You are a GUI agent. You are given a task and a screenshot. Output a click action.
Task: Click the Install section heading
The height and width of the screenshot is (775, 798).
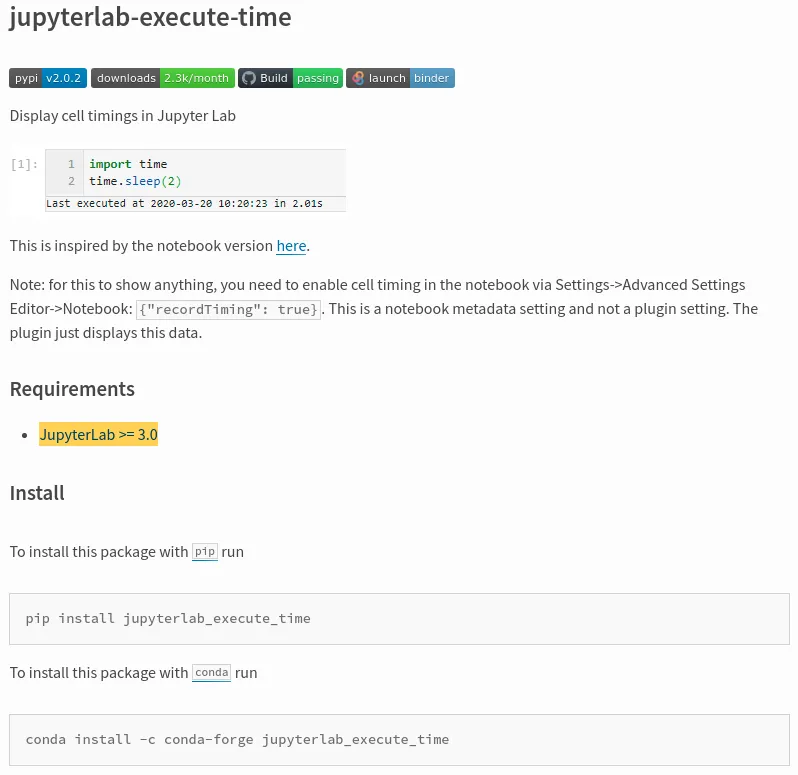click(x=37, y=493)
